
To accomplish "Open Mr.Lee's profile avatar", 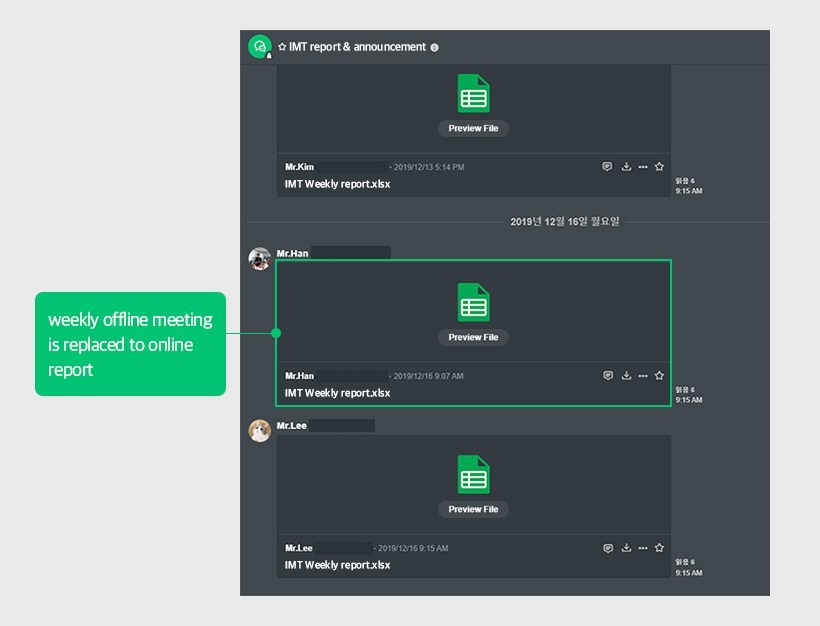I will coord(260,431).
